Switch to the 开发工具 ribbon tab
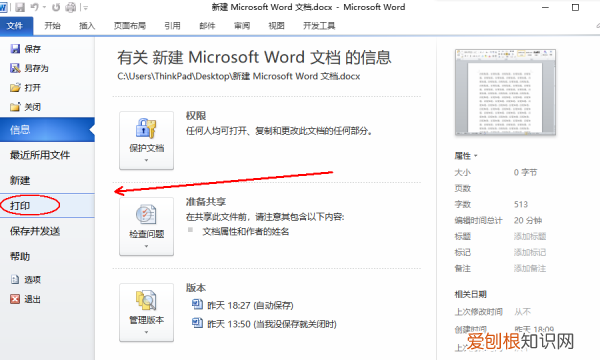 point(319,26)
